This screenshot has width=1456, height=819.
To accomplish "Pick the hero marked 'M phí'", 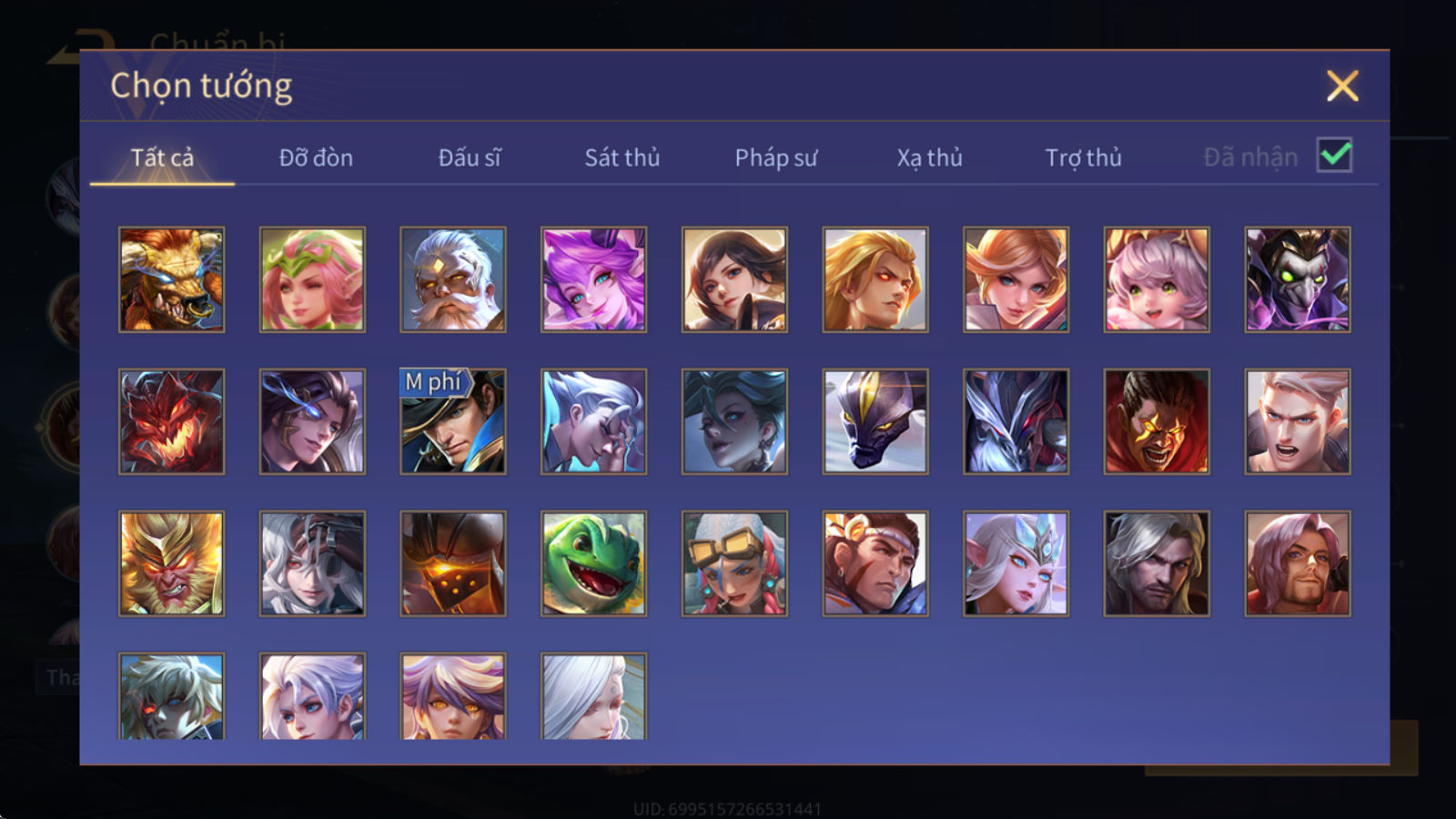I will coord(452,421).
